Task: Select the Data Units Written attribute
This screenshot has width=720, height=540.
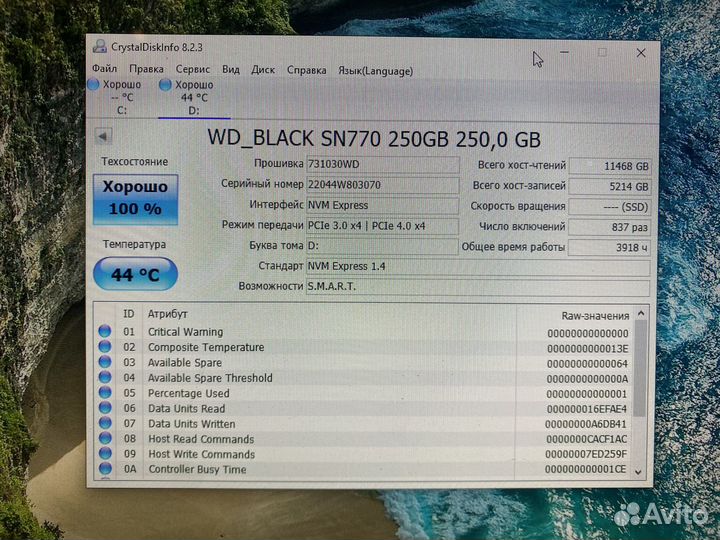Action: point(191,424)
